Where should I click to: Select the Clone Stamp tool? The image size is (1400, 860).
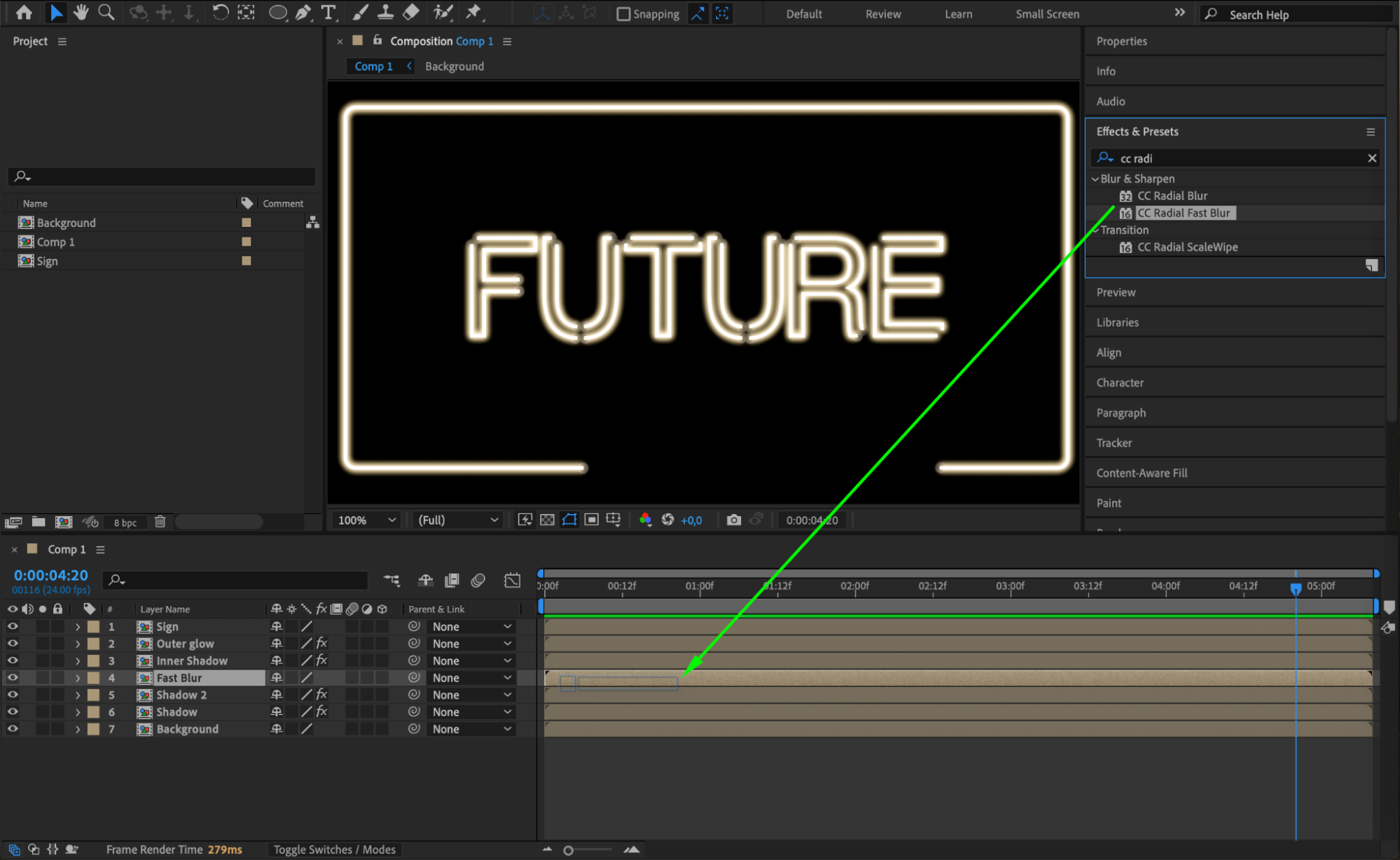coord(385,12)
